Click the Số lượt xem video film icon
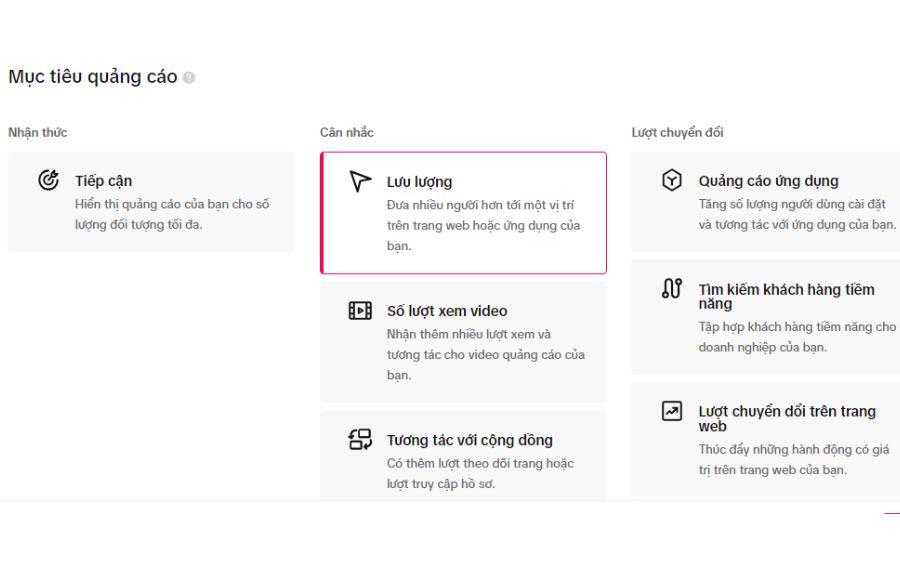 coord(360,310)
